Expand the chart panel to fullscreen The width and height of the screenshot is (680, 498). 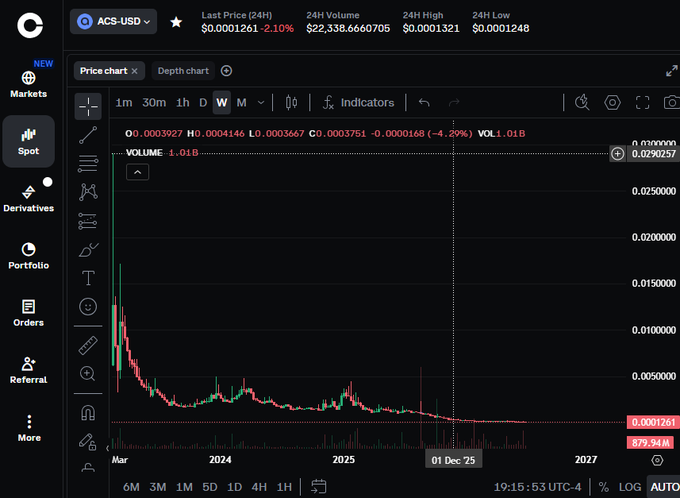tap(672, 71)
